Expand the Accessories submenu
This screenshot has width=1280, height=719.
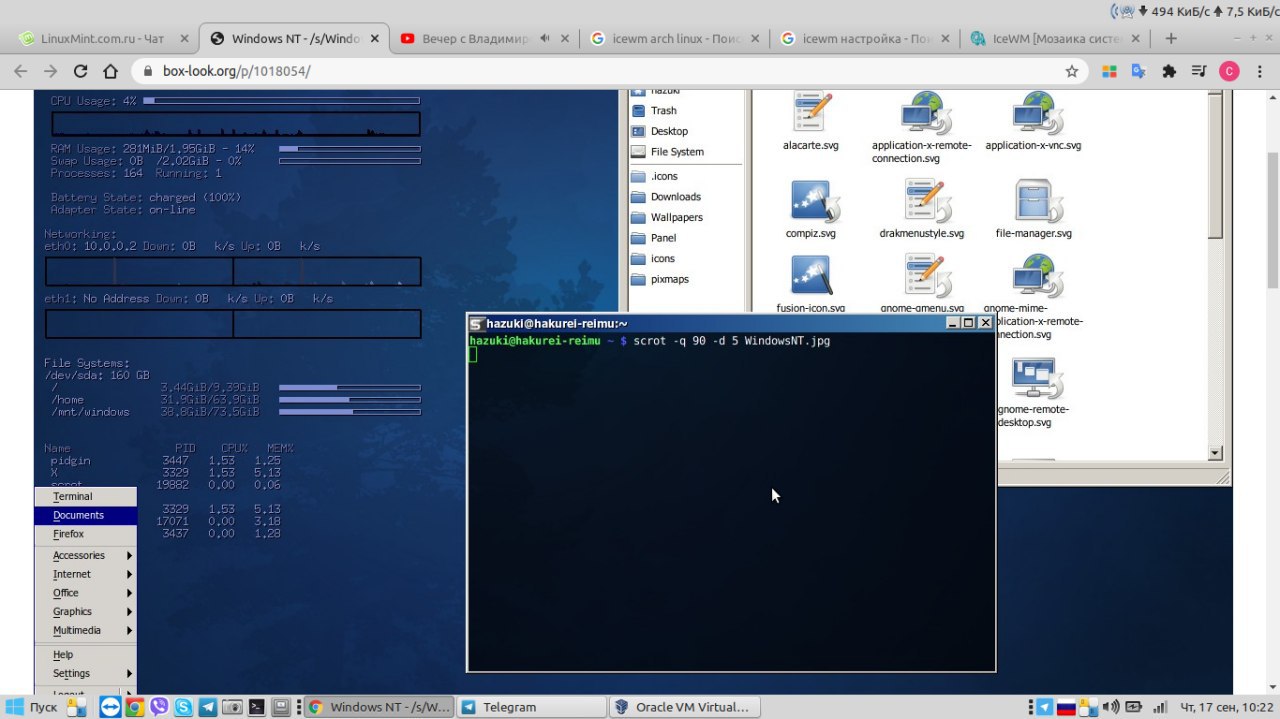(x=85, y=555)
